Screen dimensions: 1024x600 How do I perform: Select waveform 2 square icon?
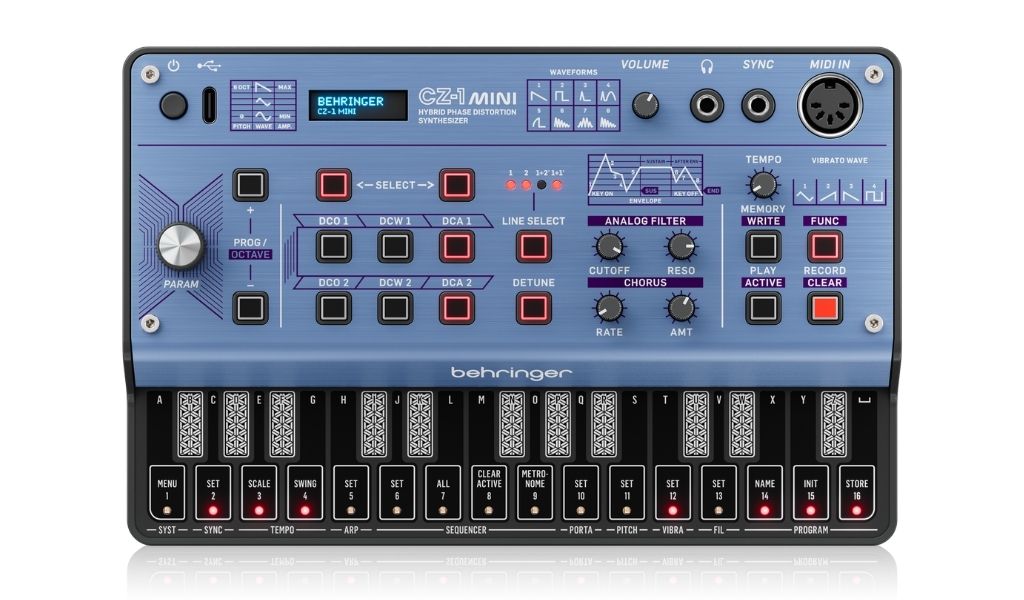[x=562, y=93]
